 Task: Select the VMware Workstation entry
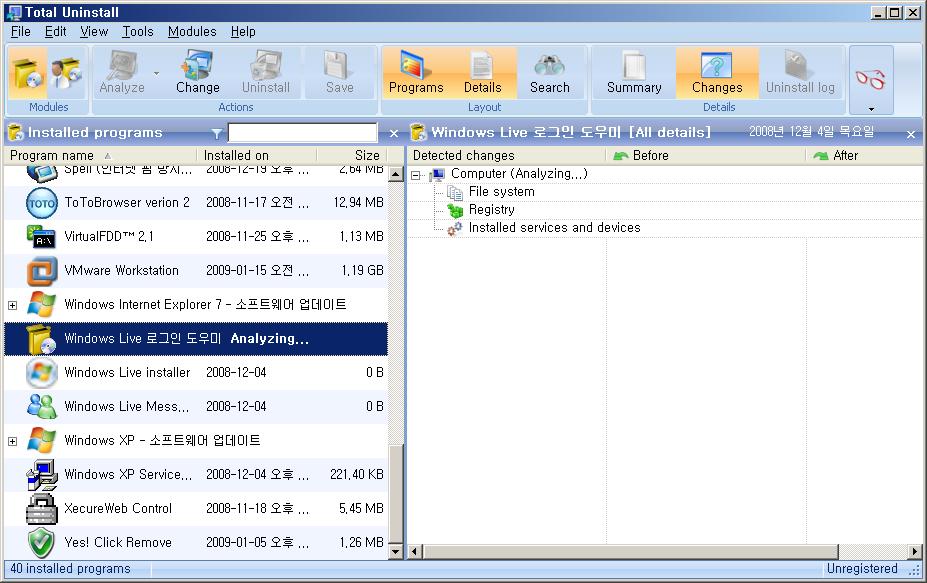pos(196,271)
